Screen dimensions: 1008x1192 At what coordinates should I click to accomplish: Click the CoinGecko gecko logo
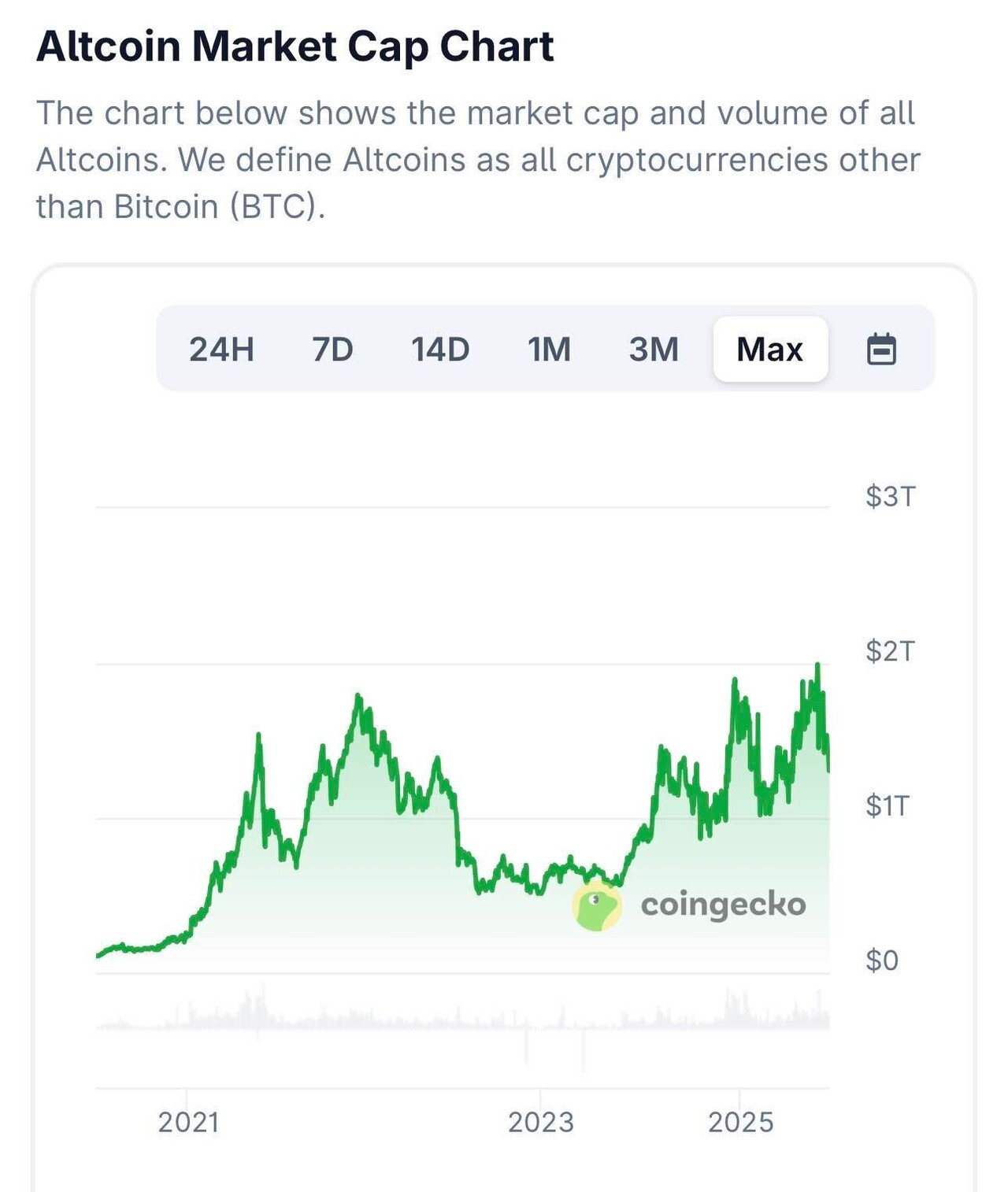point(596,905)
